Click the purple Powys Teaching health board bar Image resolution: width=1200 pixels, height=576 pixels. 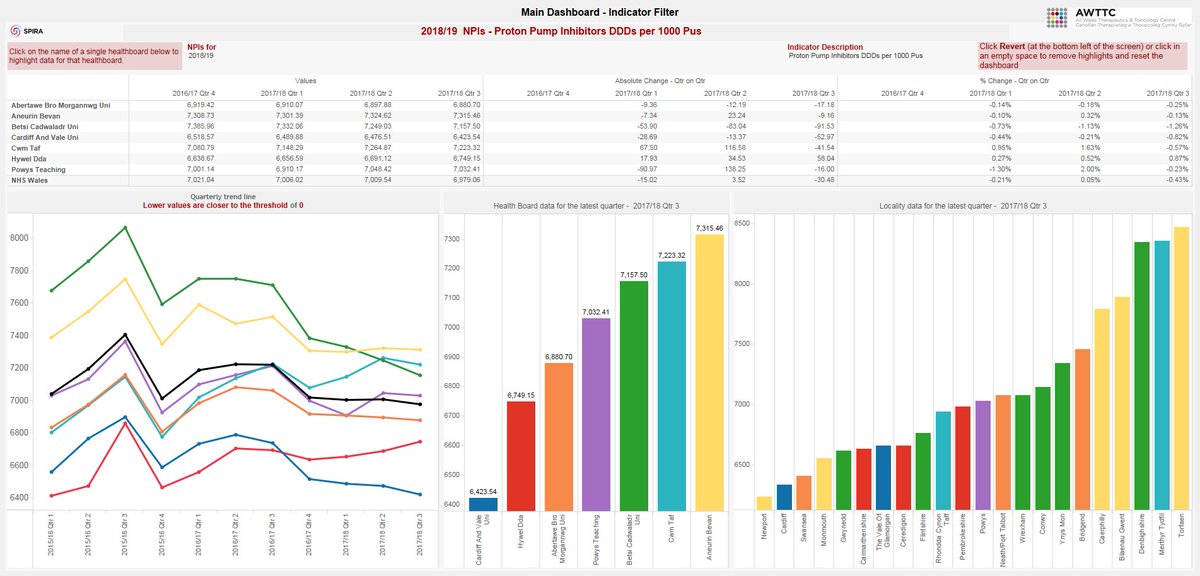(x=594, y=414)
